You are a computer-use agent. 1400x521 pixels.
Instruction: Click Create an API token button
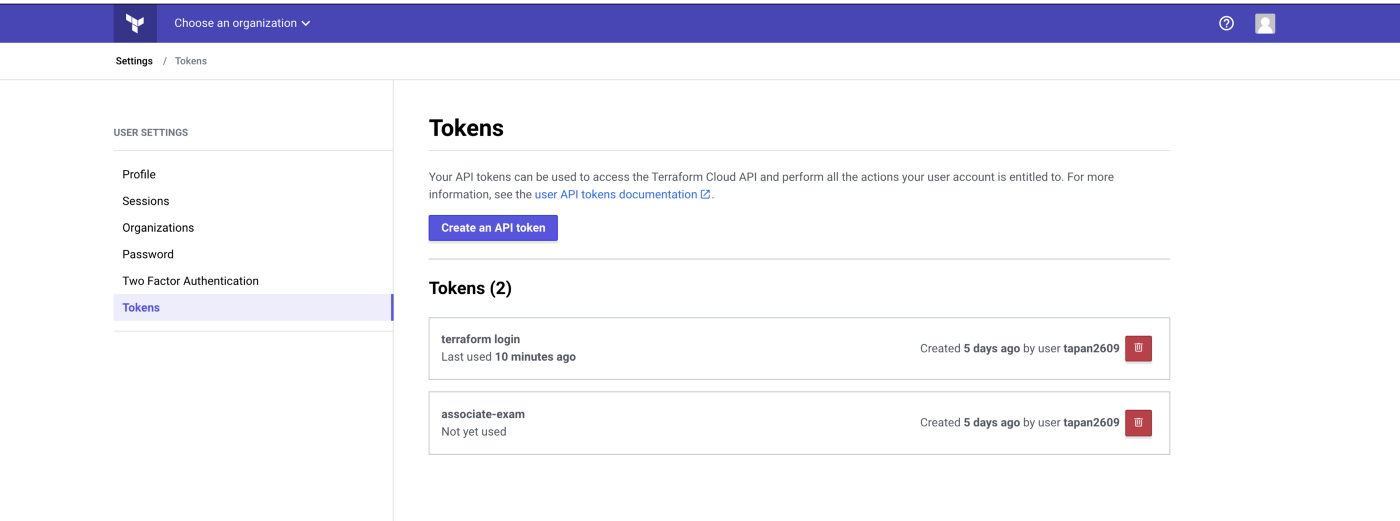[x=493, y=228]
